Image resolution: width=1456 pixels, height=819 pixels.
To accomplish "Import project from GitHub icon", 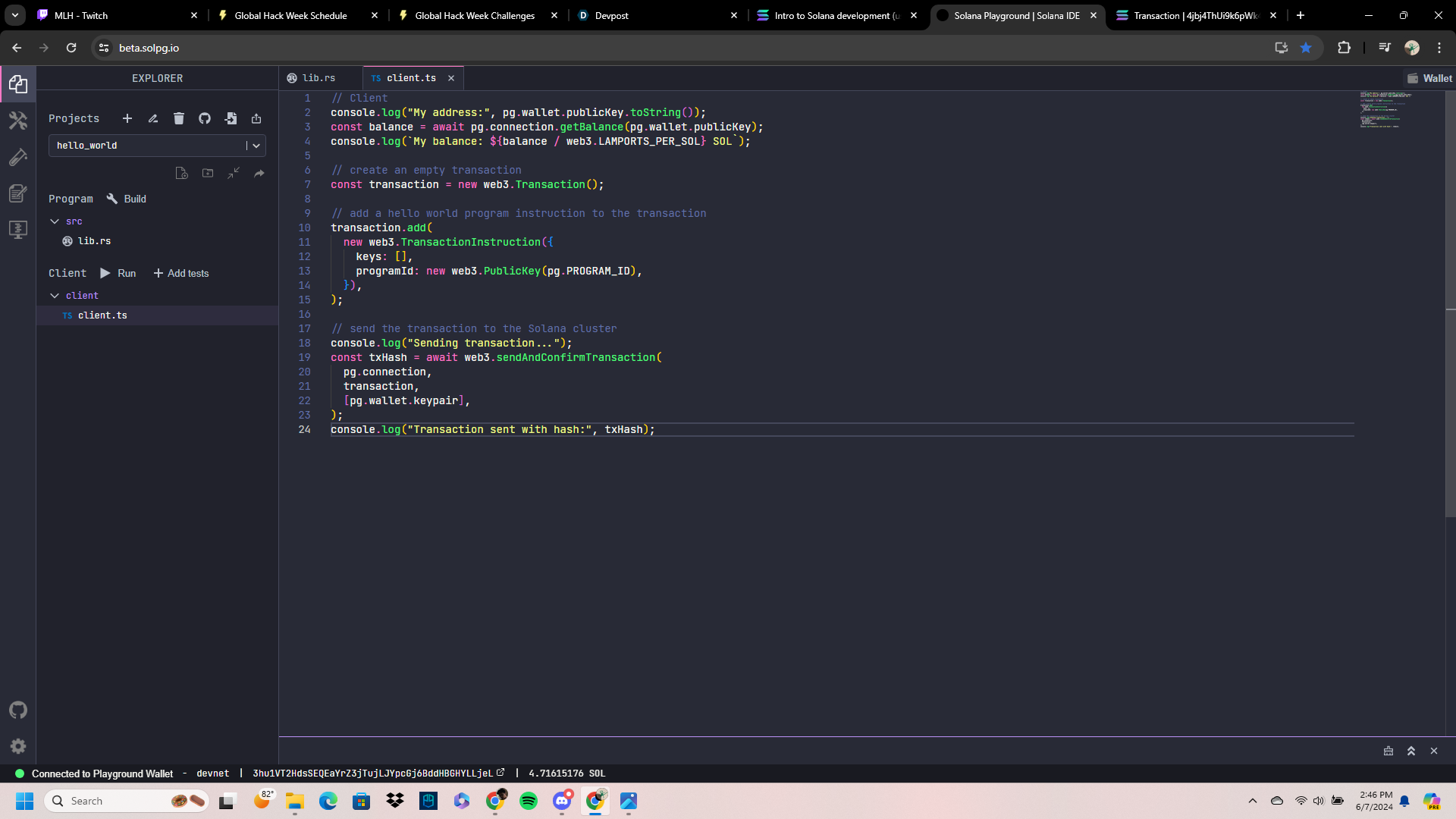I will (x=204, y=118).
